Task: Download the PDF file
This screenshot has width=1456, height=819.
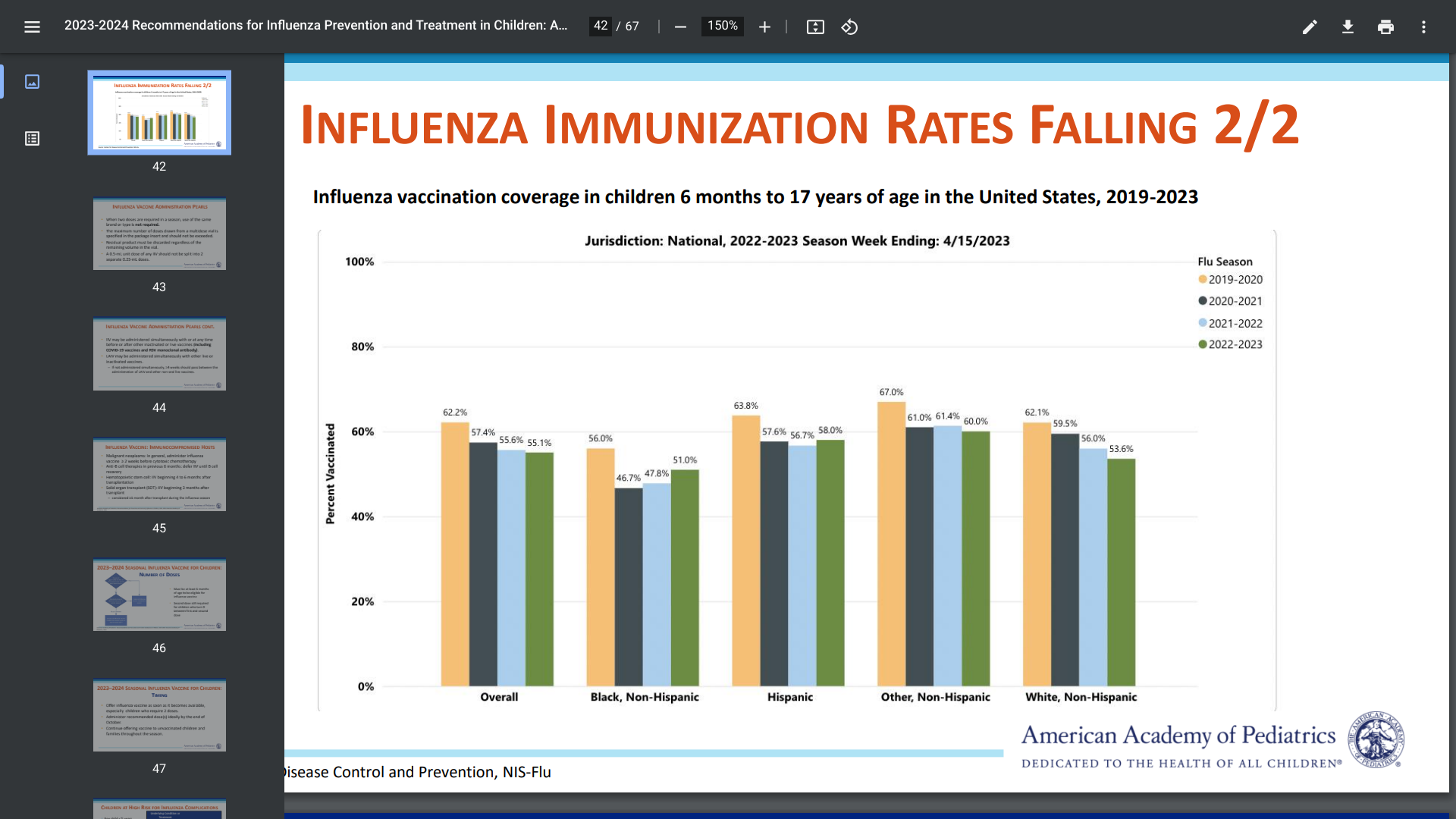Action: click(1348, 27)
